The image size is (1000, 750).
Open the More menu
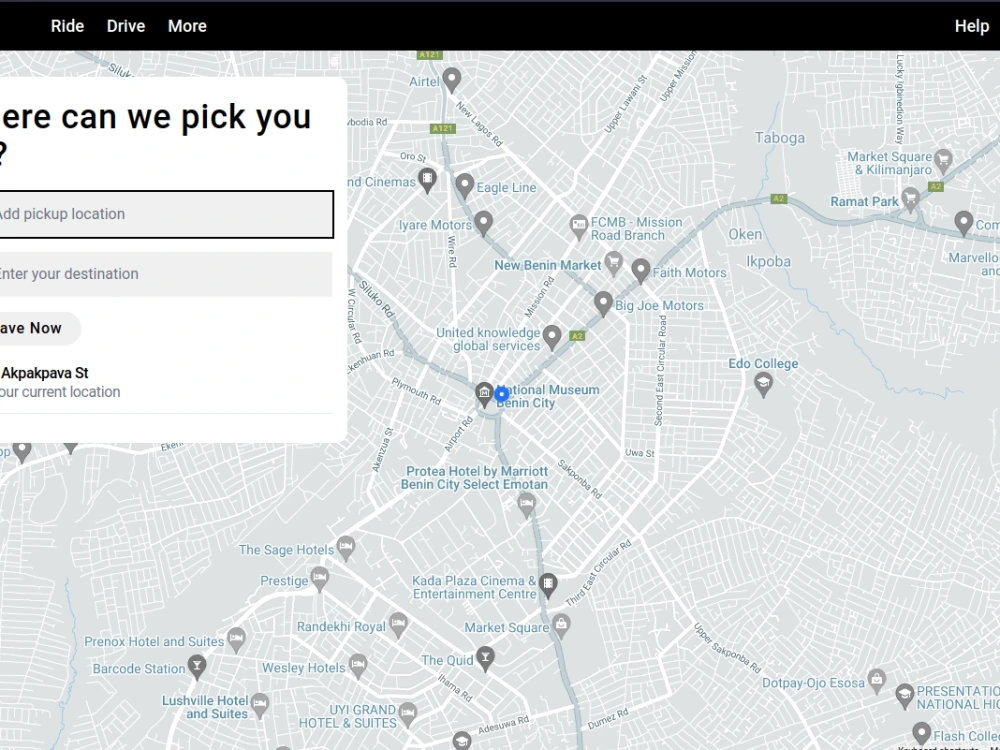187,26
